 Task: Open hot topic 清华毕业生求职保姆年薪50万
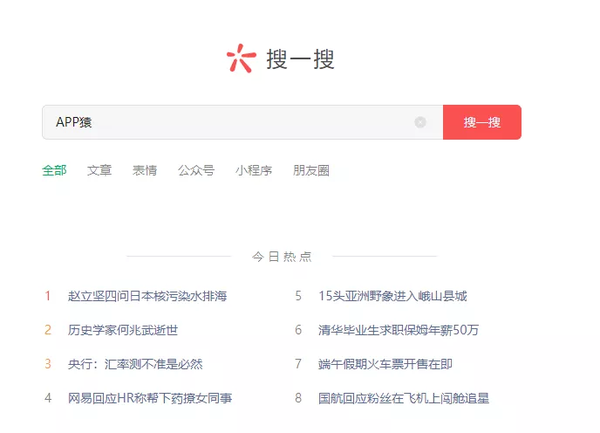point(398,330)
